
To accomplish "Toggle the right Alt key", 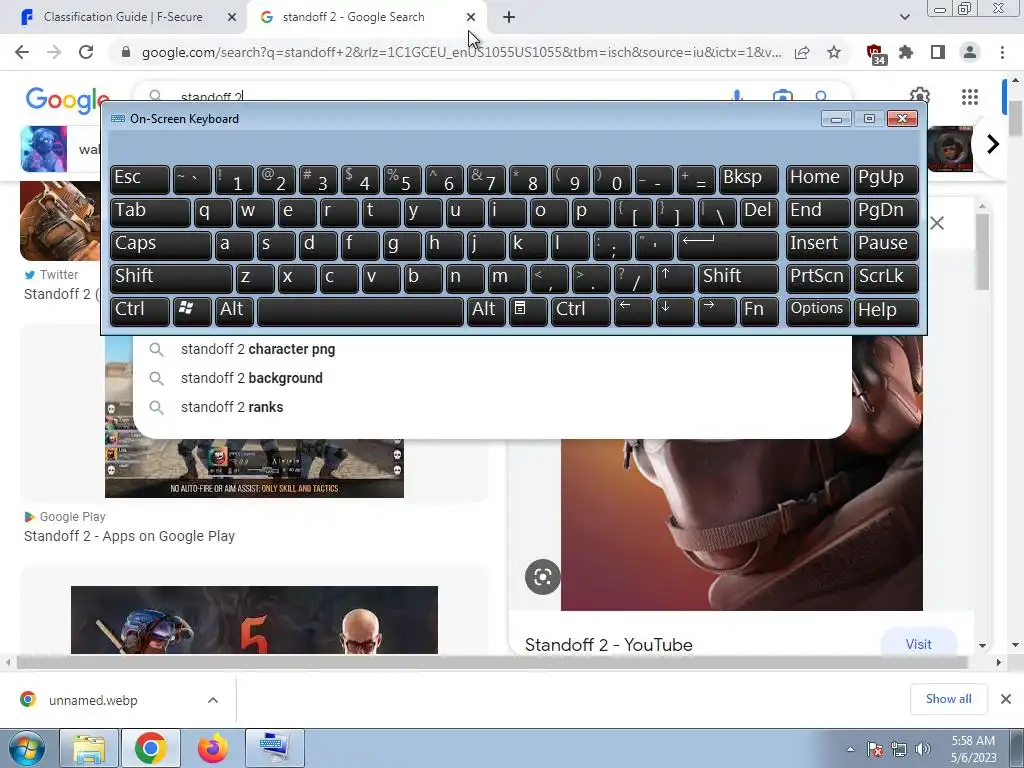I will coord(486,310).
